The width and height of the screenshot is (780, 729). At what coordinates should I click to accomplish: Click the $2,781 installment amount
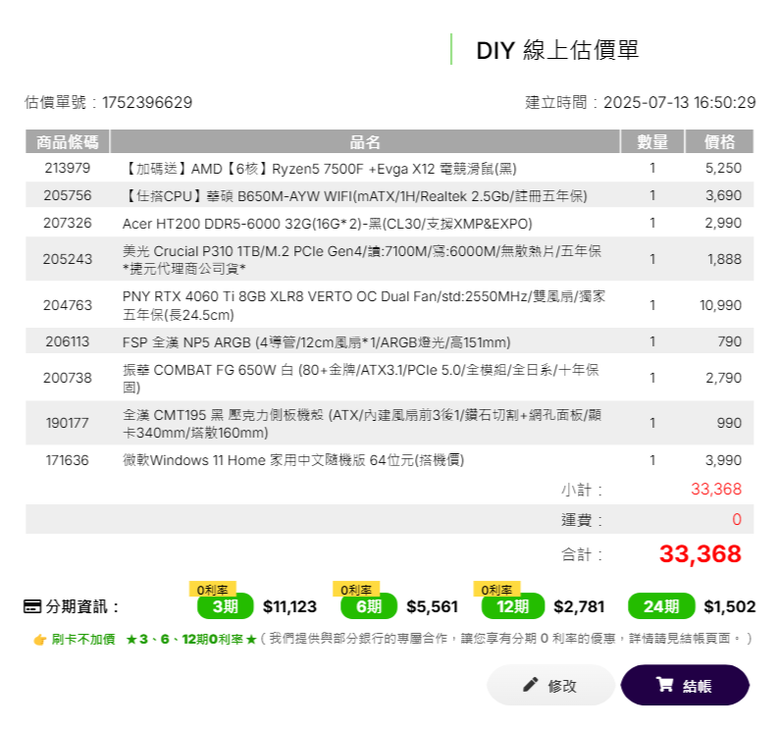[x=579, y=607]
